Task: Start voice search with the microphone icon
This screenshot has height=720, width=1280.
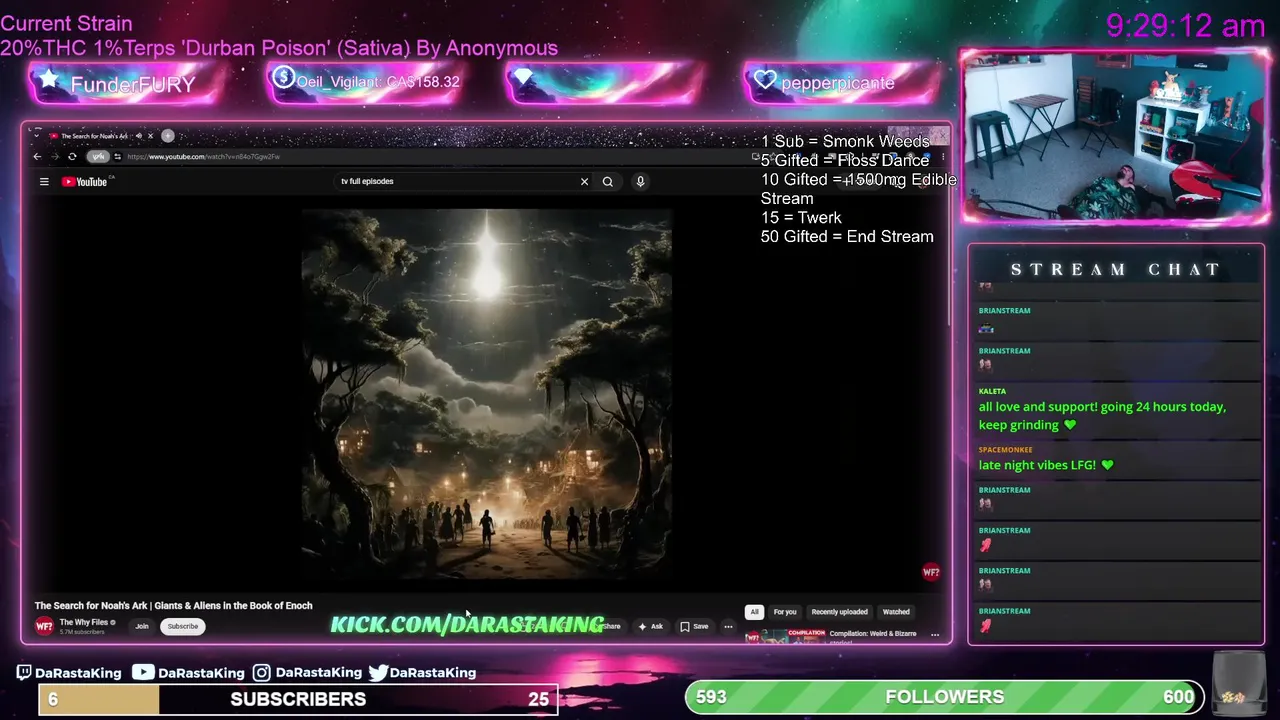Action: pyautogui.click(x=640, y=182)
